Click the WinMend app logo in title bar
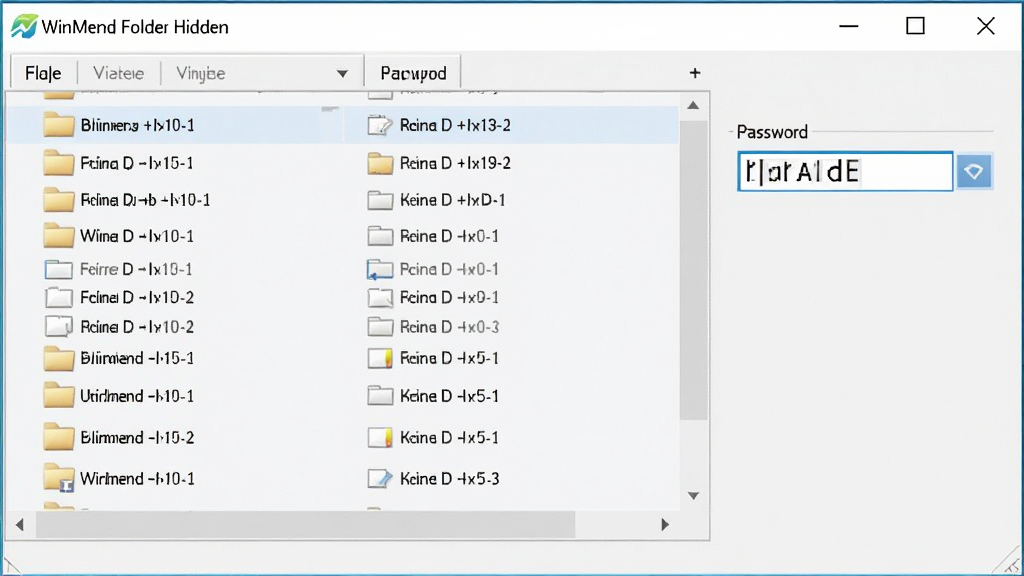1024x576 pixels. pos(24,27)
